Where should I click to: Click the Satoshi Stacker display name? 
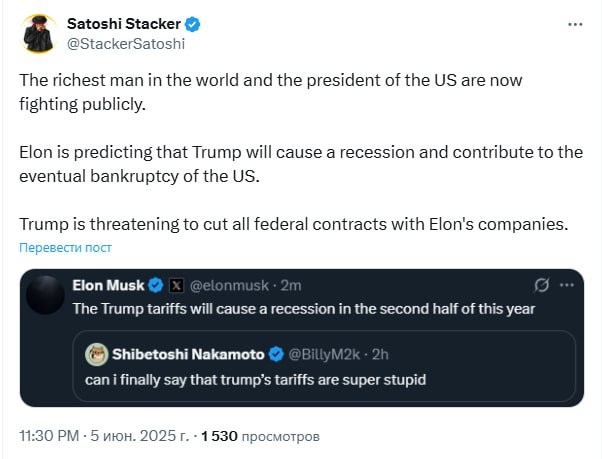tap(124, 24)
